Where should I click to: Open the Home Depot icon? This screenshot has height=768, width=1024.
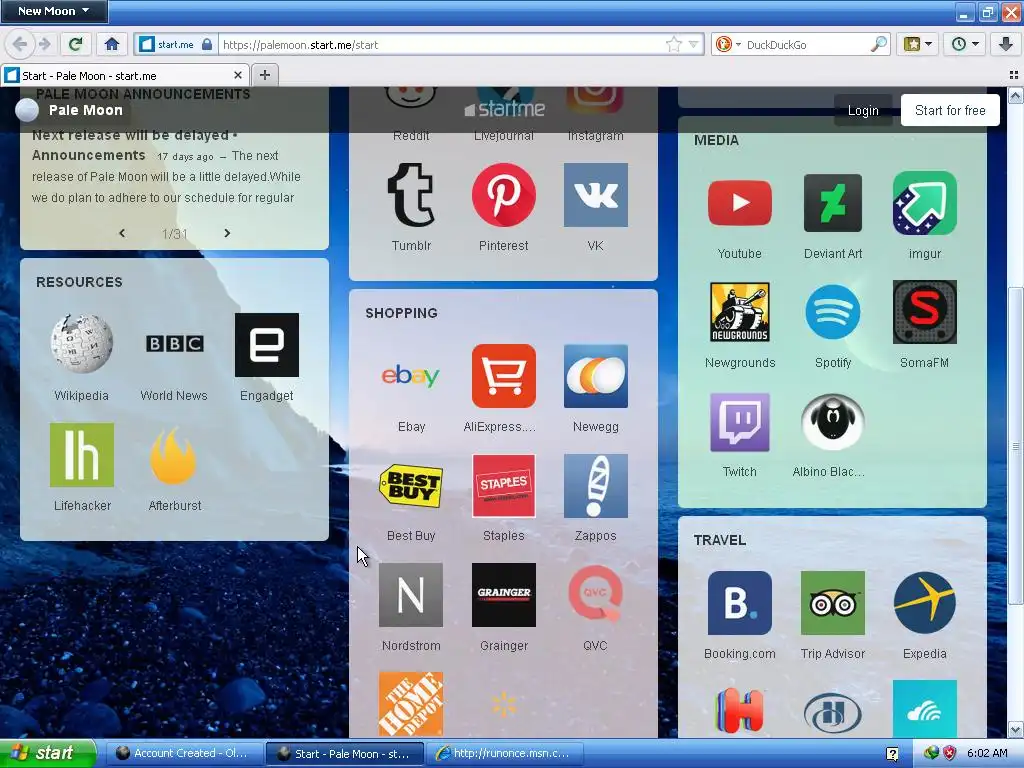[411, 704]
